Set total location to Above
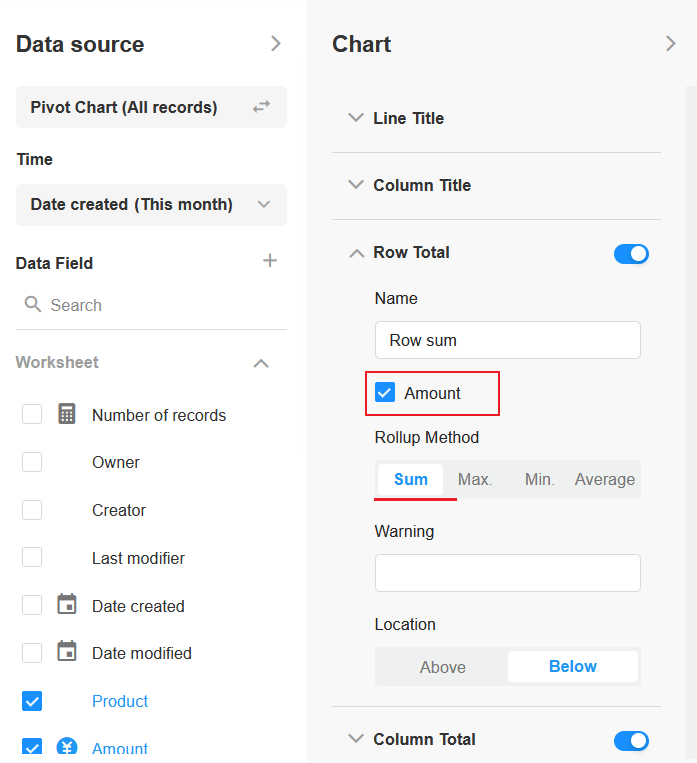The width and height of the screenshot is (697, 763). (x=442, y=667)
